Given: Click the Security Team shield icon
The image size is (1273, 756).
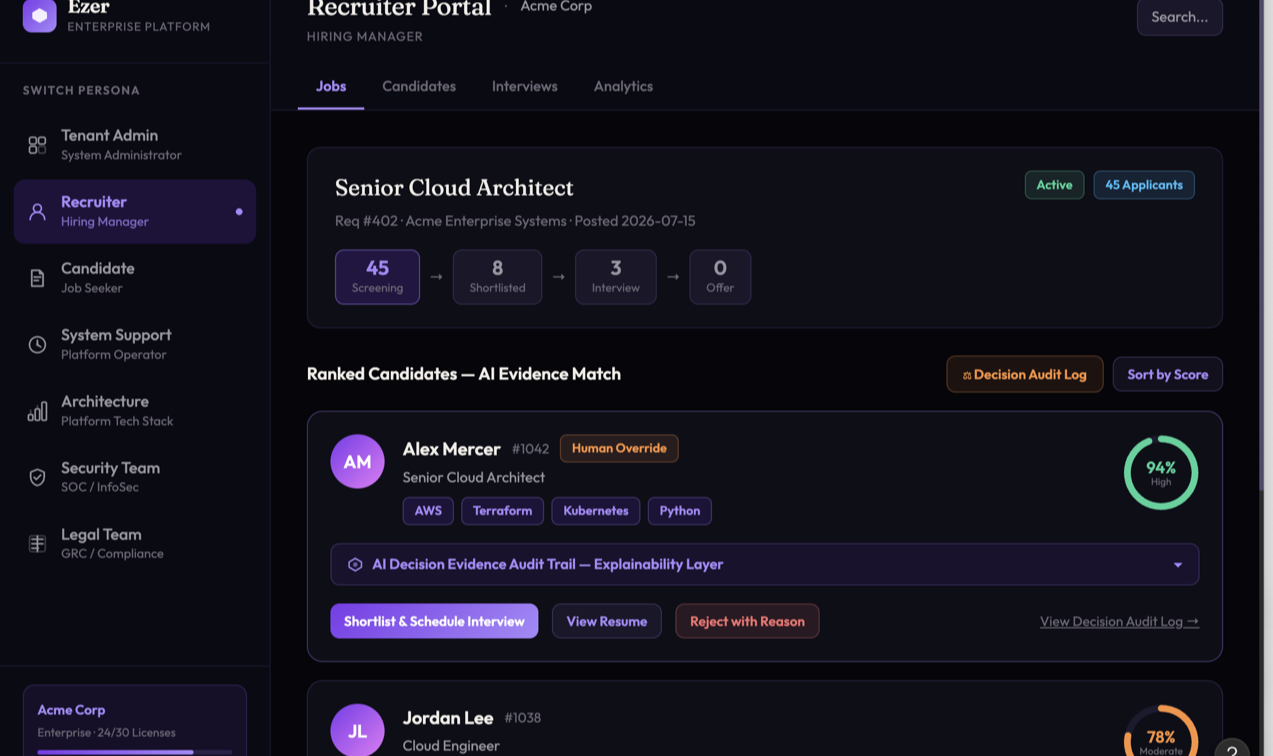Looking at the screenshot, I should [x=37, y=478].
